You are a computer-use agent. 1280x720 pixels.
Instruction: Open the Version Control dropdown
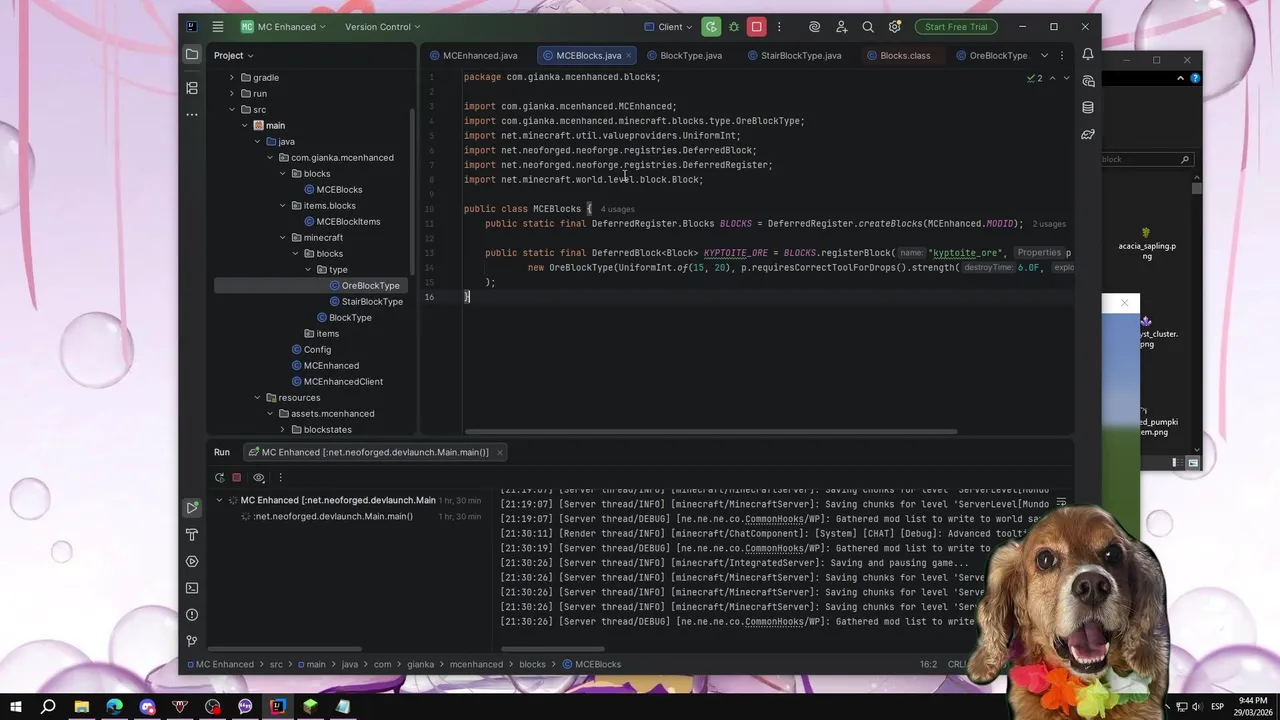coord(382,27)
